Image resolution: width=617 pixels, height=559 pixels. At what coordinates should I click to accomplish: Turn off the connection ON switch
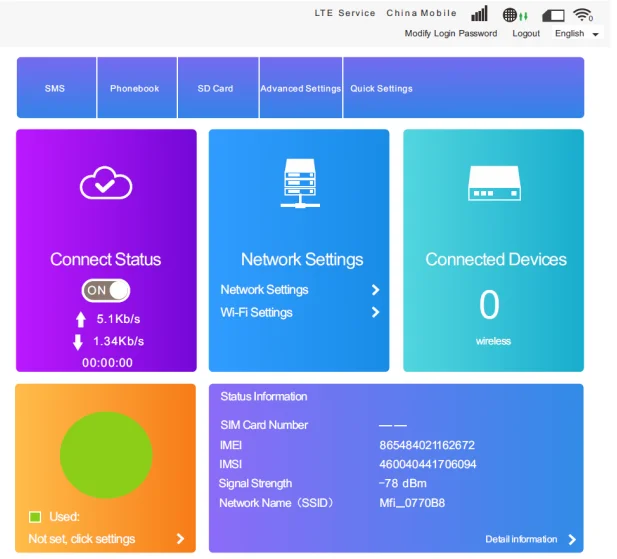point(106,290)
